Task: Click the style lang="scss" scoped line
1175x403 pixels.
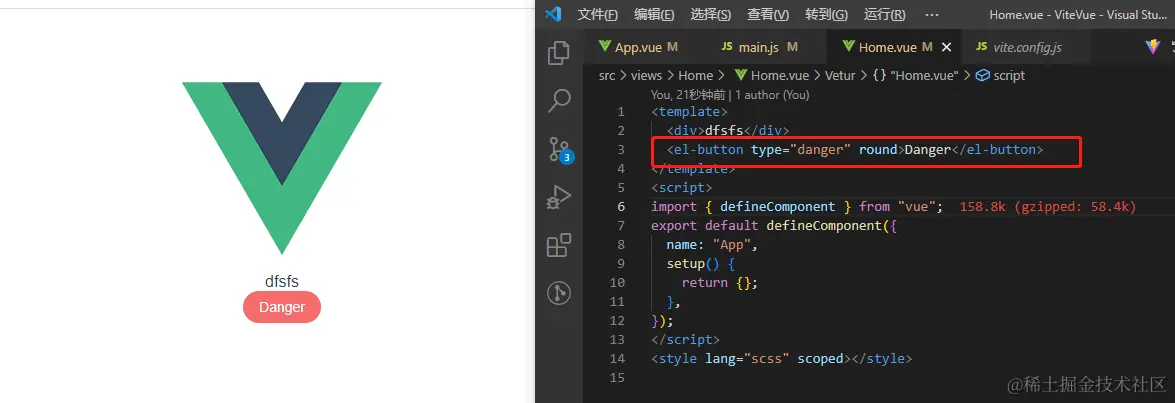Action: 782,359
